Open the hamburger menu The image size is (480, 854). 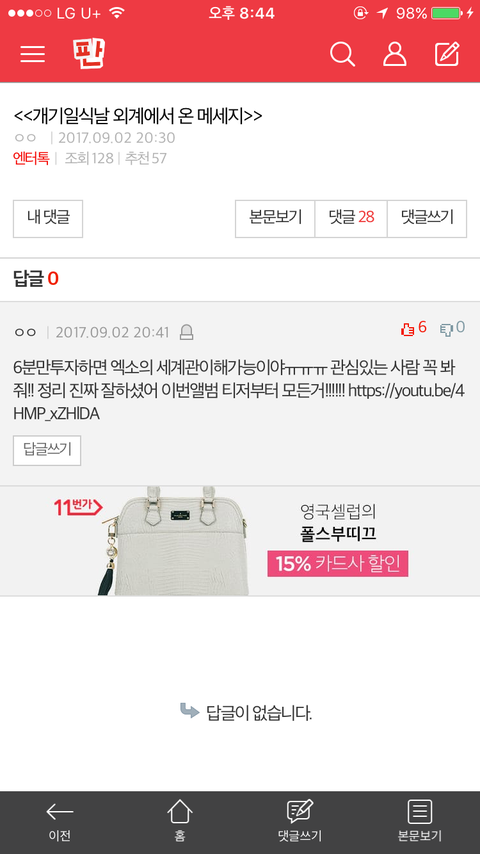point(33,54)
